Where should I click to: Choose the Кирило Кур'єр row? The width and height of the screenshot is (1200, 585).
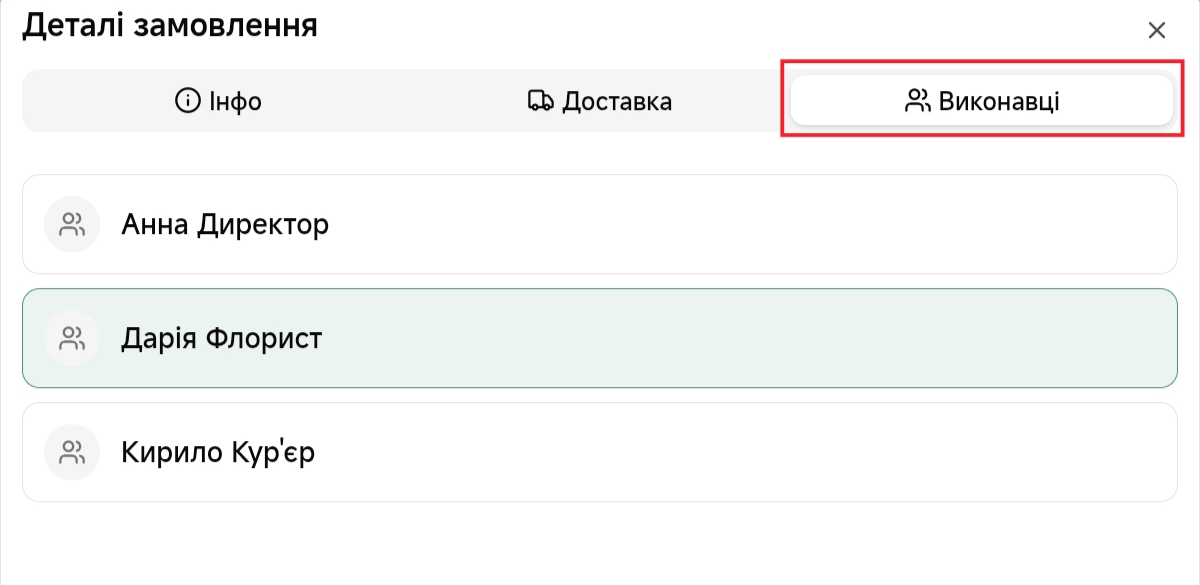(x=600, y=452)
